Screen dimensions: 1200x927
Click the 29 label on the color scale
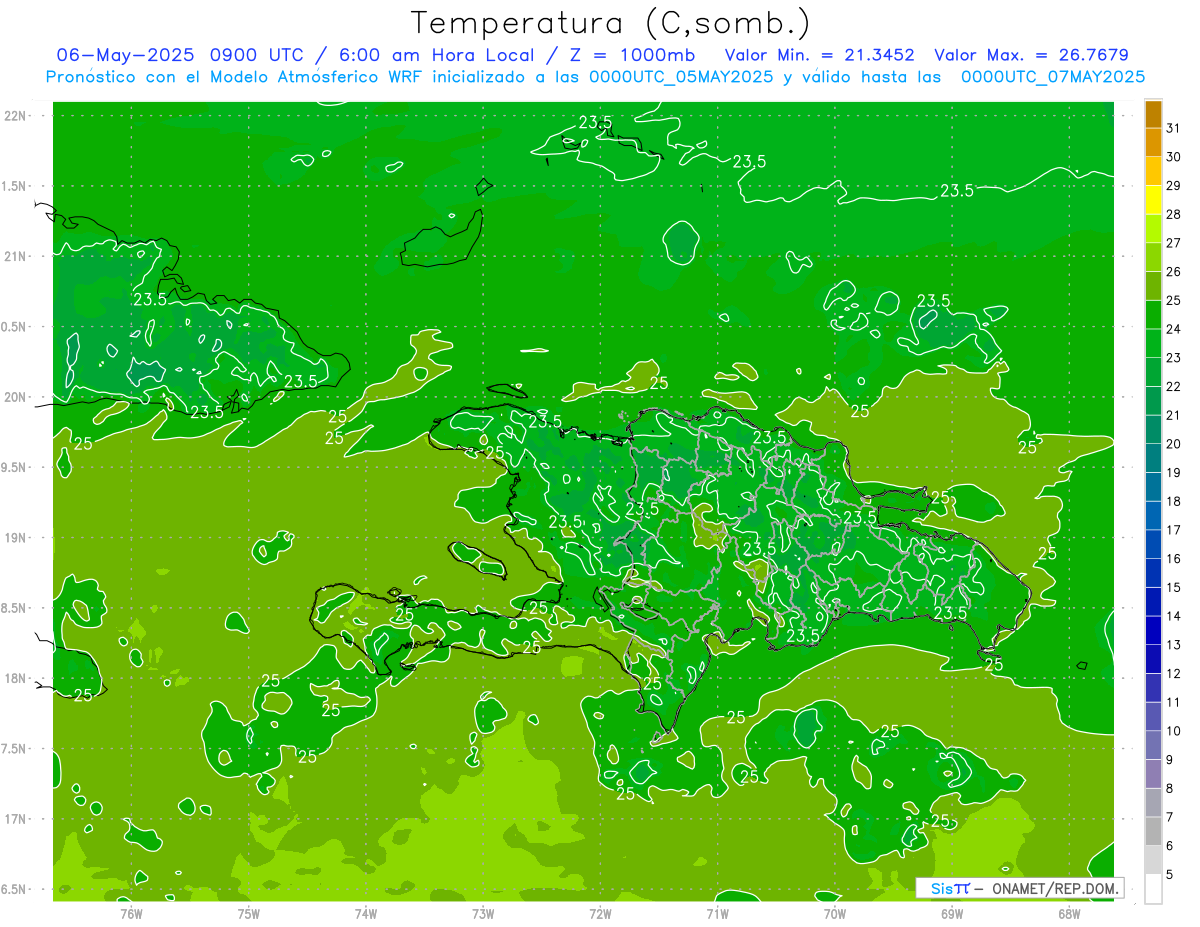(x=1174, y=186)
